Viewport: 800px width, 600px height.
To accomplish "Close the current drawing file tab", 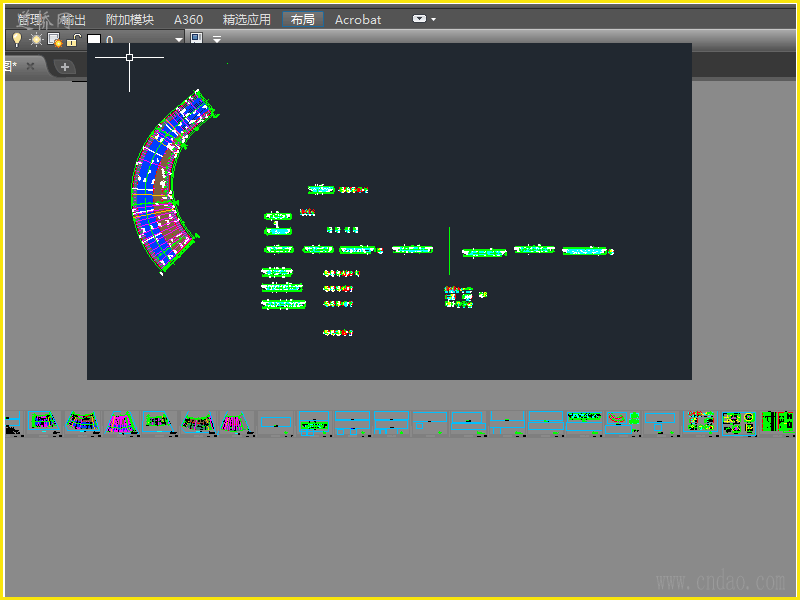I will click(30, 66).
